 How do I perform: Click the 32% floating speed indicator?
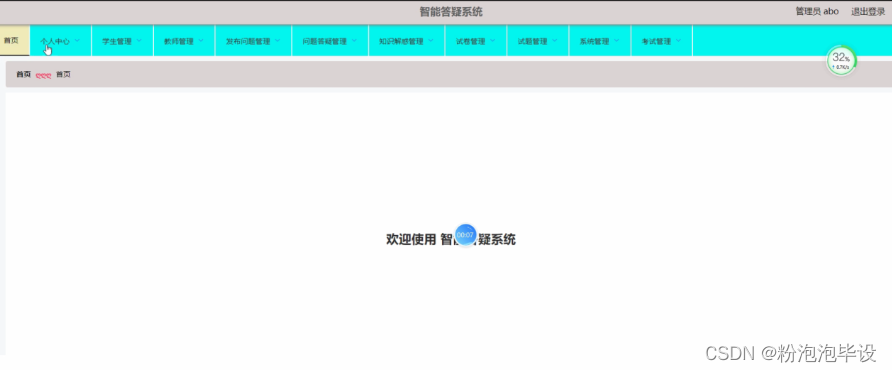[x=841, y=60]
